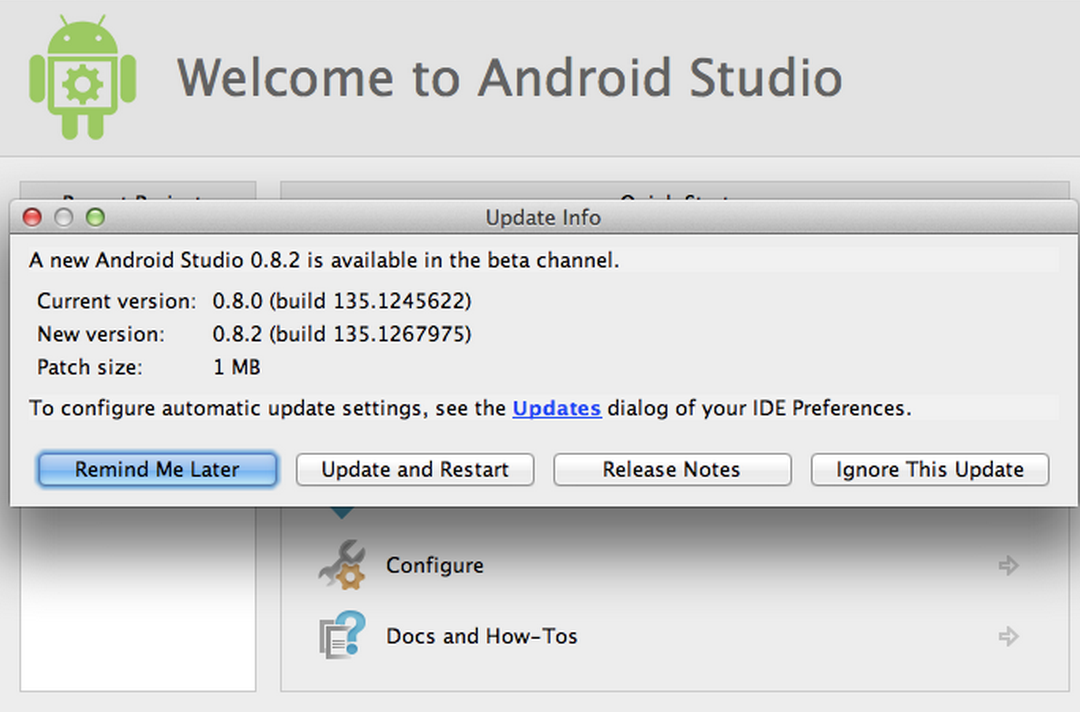Click the New version 0.8.2 build text
The height and width of the screenshot is (712, 1080).
click(342, 334)
